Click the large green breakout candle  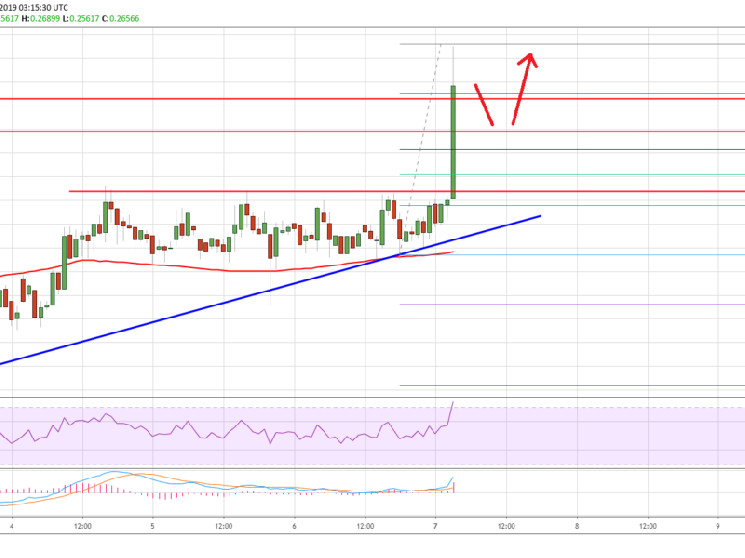pos(453,142)
